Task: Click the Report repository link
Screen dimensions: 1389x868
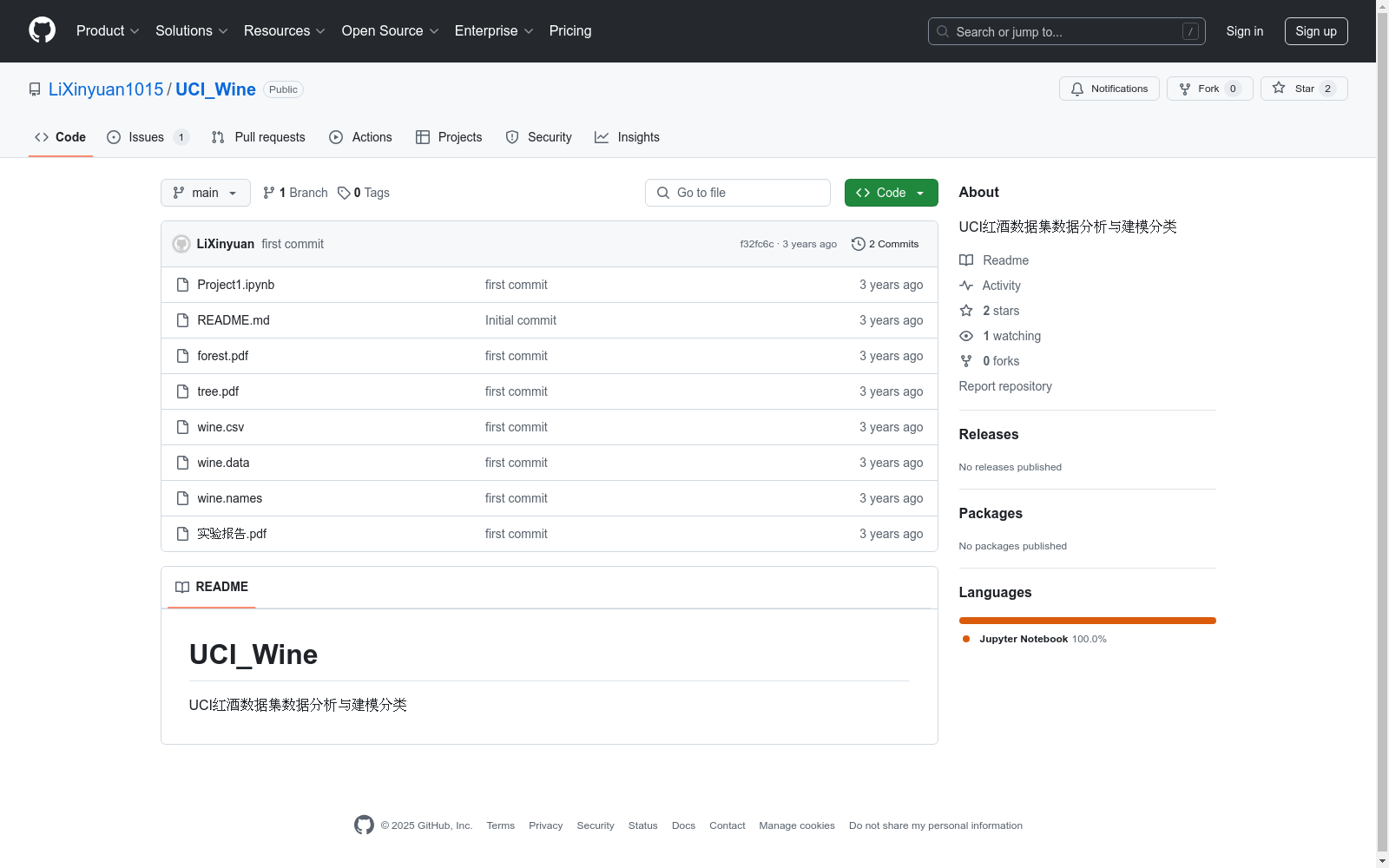Action: point(1005,386)
